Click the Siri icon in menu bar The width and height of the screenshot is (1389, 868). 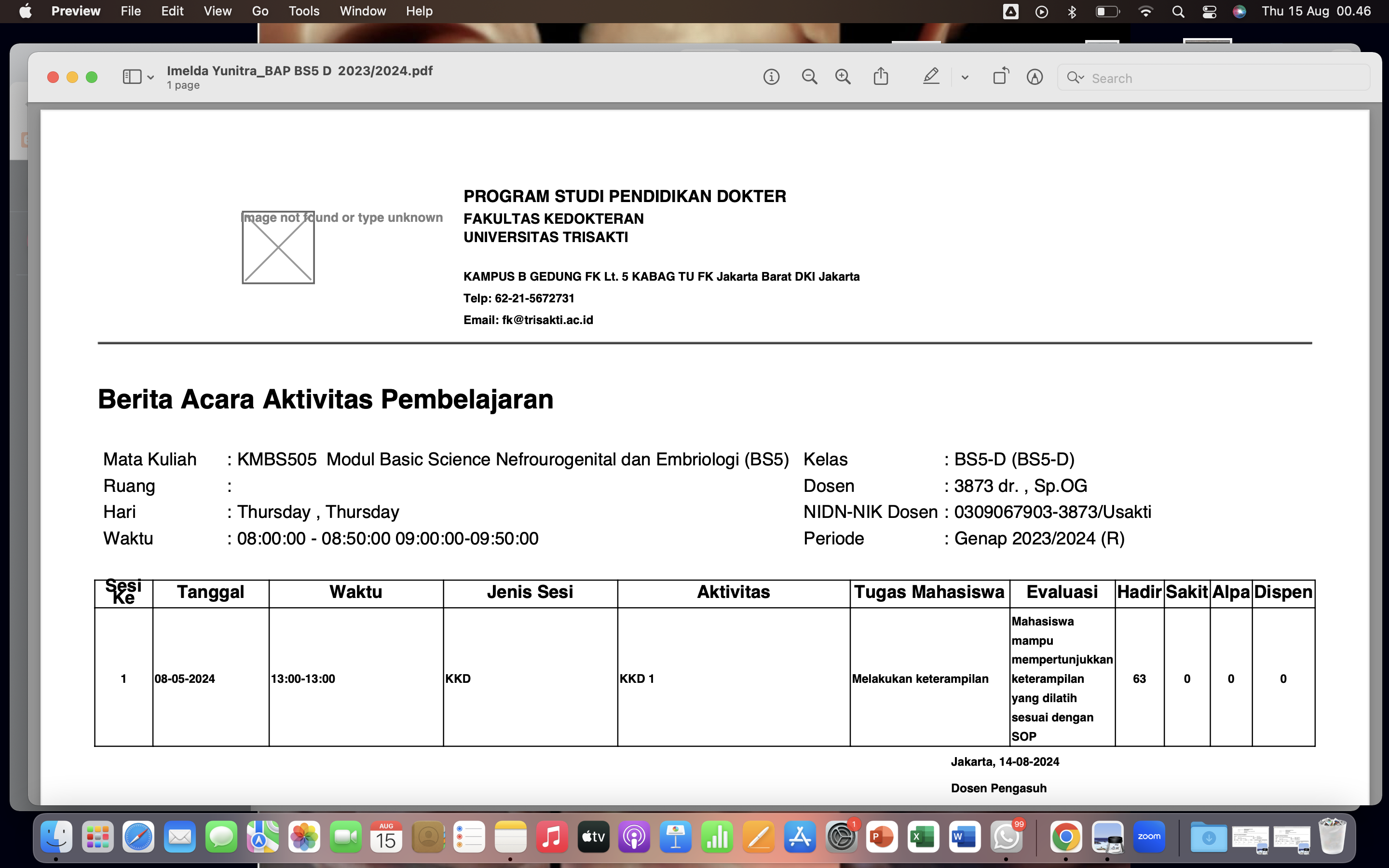click(x=1239, y=12)
